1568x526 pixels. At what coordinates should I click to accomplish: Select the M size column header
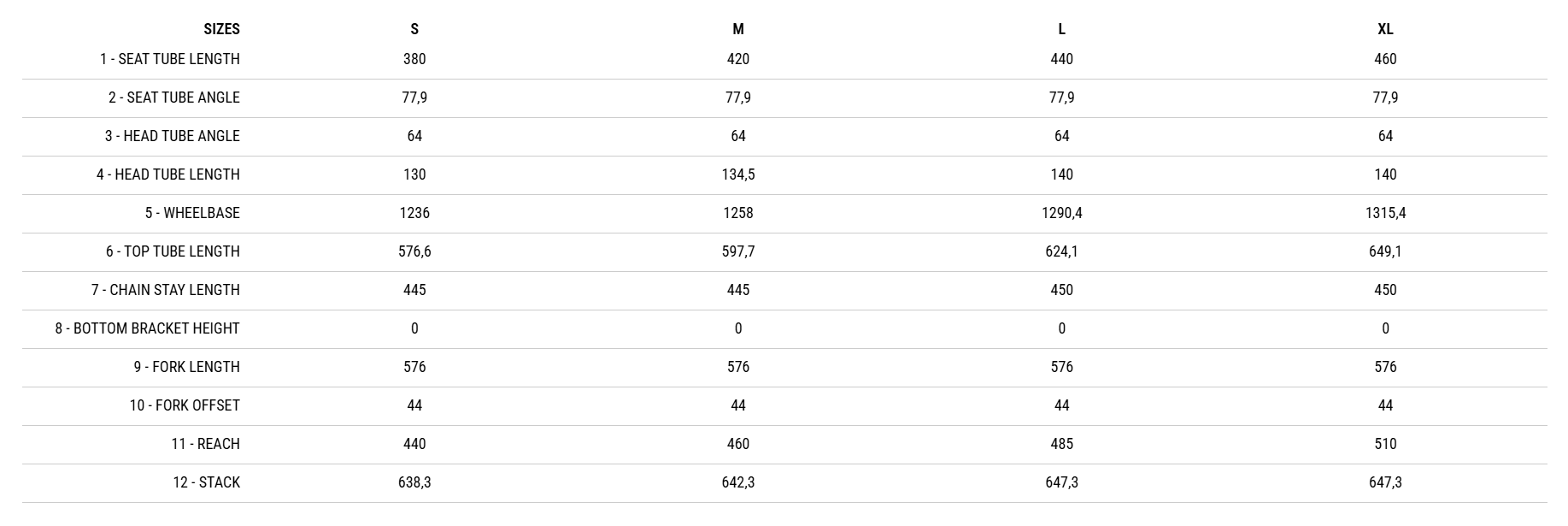click(x=738, y=29)
